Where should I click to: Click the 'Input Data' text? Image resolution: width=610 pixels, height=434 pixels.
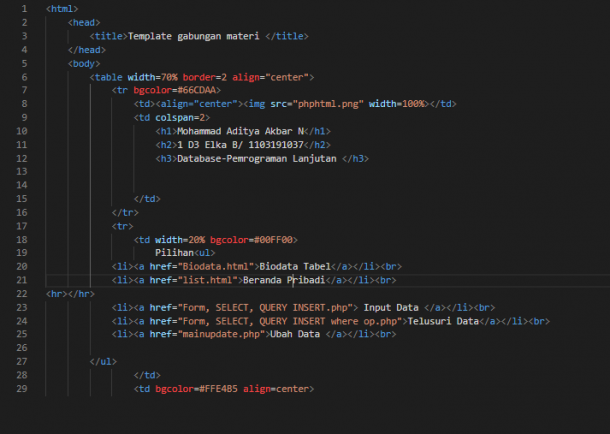[391, 308]
